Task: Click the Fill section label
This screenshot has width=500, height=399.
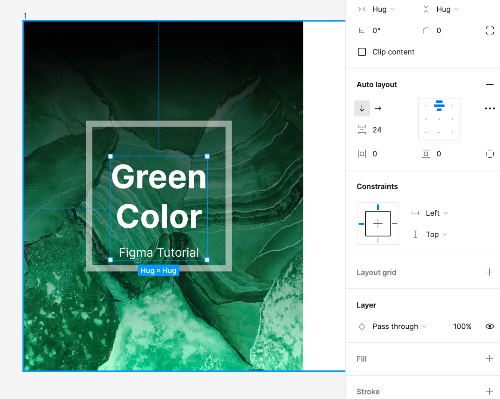Action: 361,359
